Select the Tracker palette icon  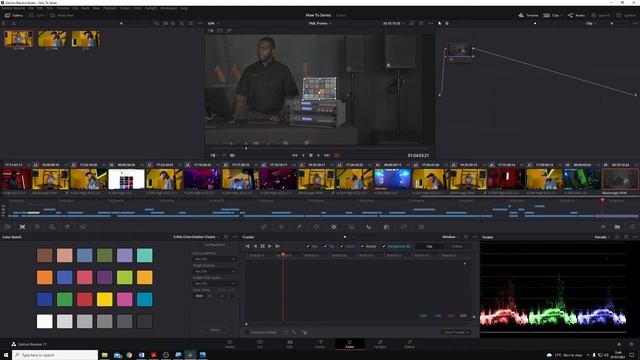click(x=333, y=227)
